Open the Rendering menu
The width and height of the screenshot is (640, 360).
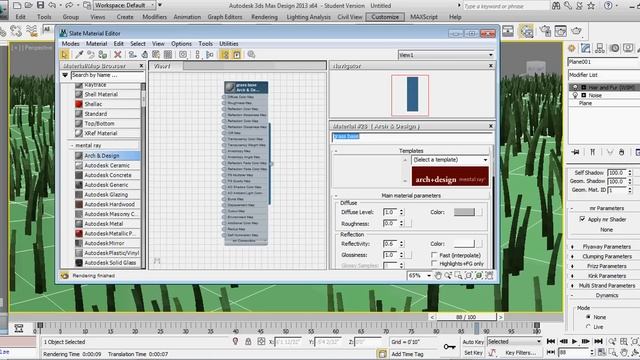[x=264, y=17]
